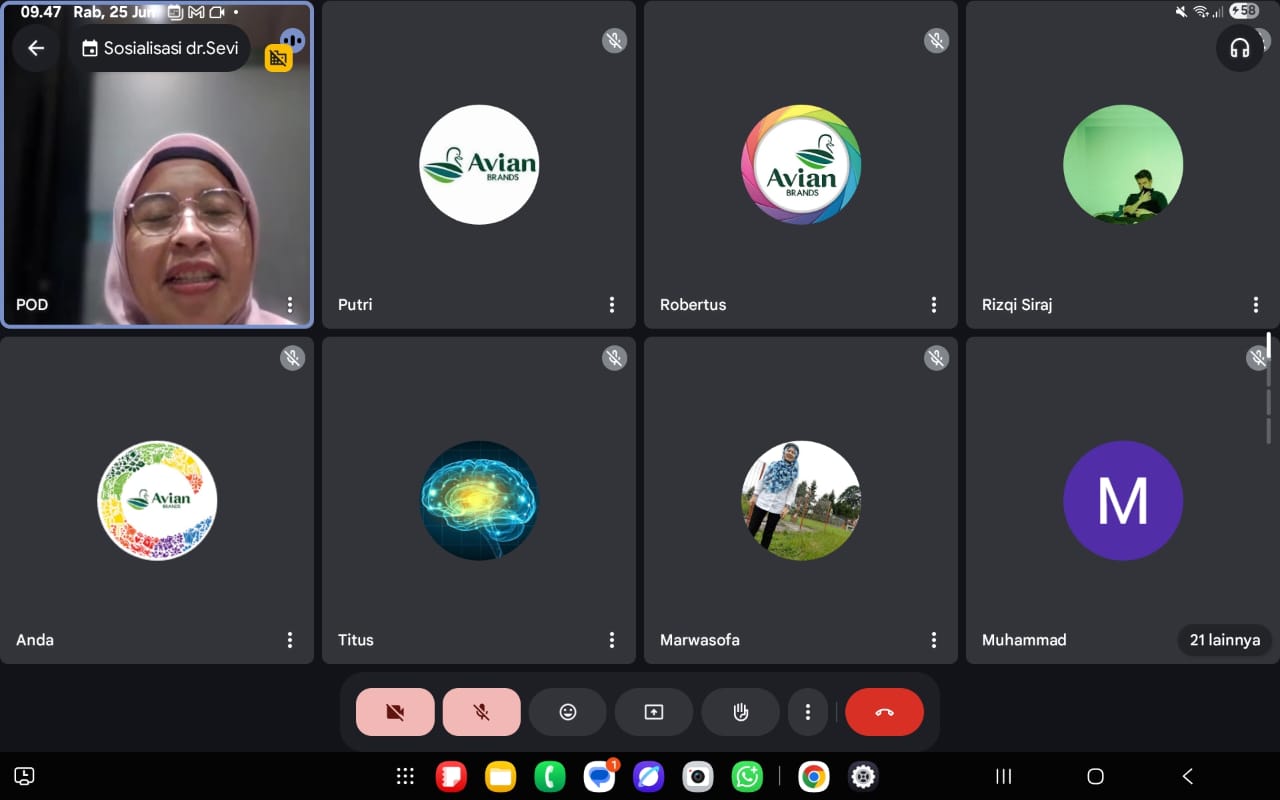The image size is (1280, 800).
Task: Tap the yellow captions-off badge
Action: click(x=278, y=58)
